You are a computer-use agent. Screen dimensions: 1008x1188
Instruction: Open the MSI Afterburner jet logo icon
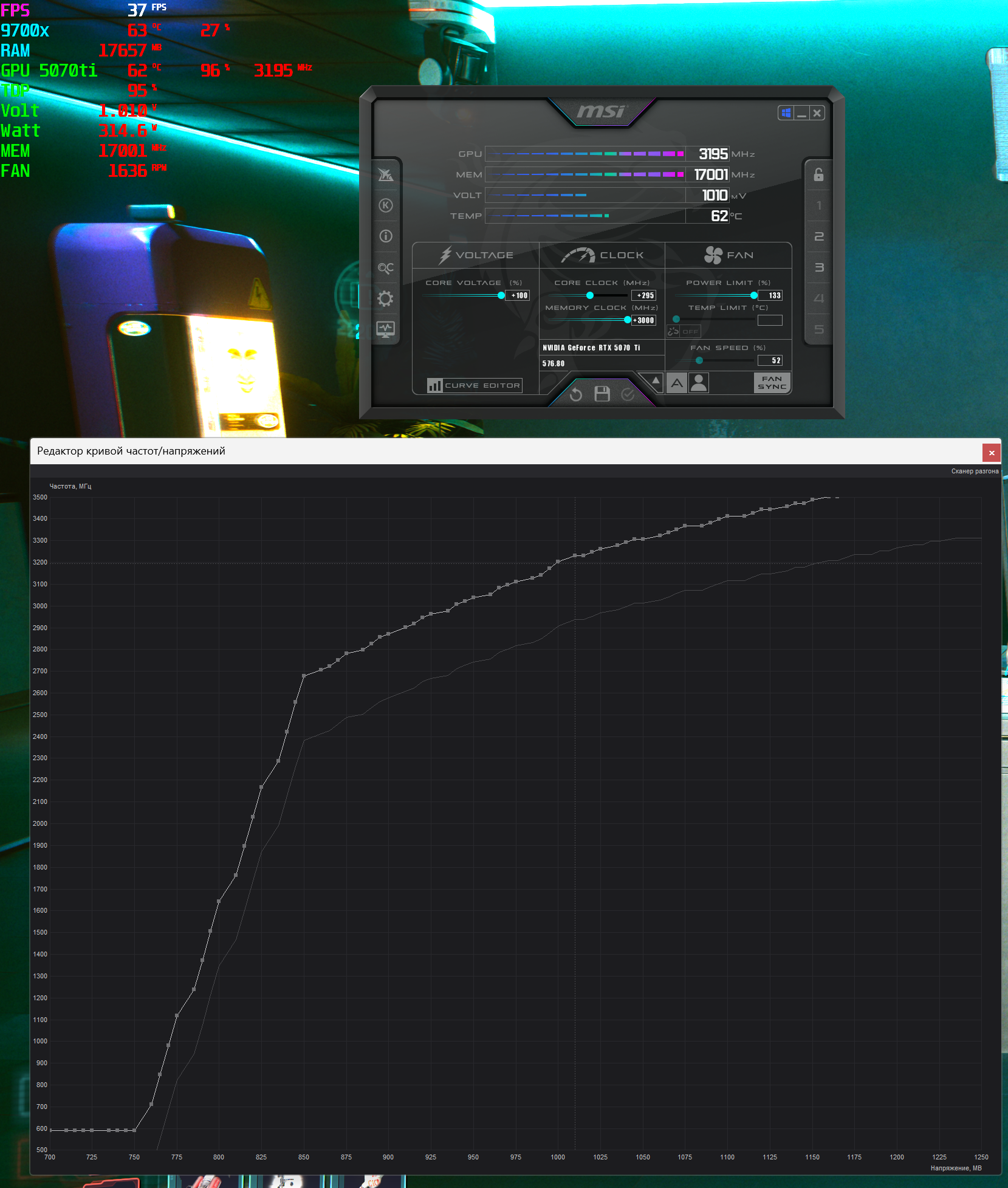386,175
